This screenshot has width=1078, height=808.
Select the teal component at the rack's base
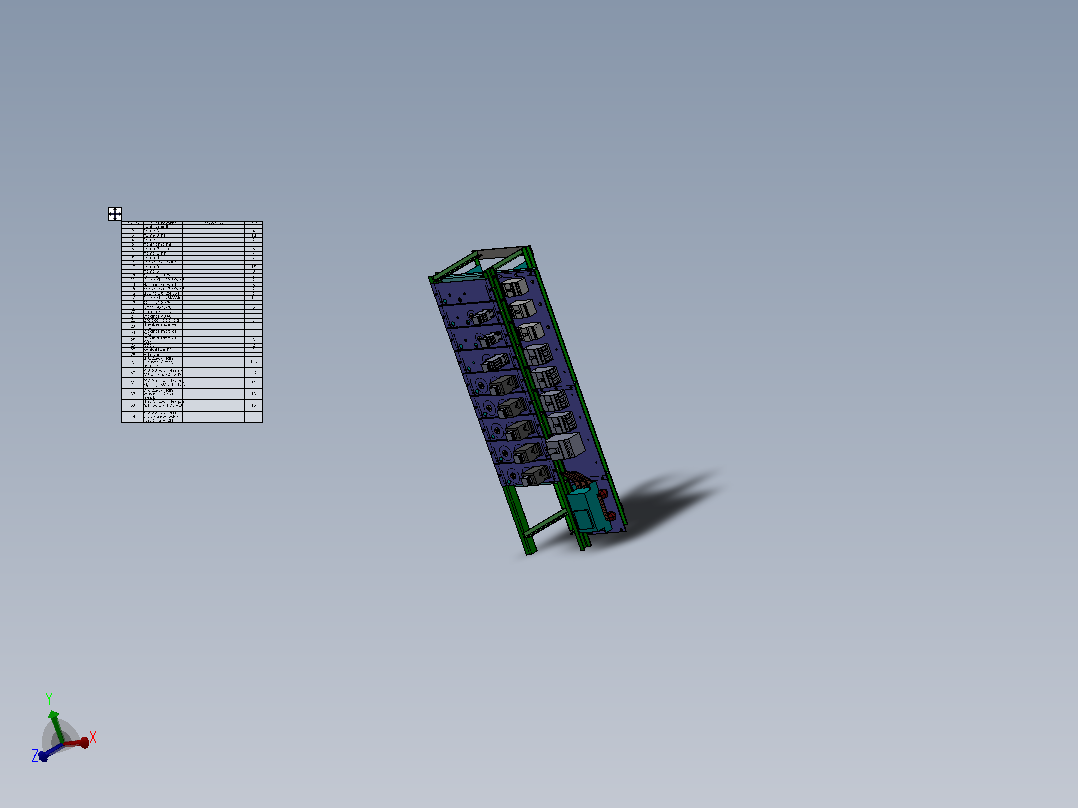click(588, 507)
